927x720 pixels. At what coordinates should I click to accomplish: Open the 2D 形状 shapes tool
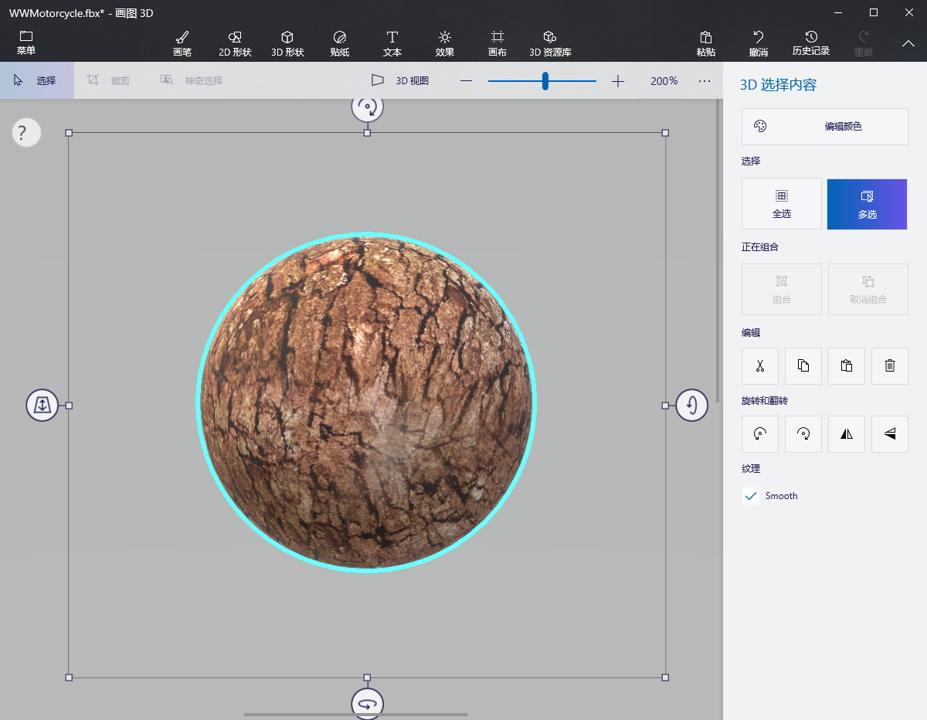(x=234, y=42)
